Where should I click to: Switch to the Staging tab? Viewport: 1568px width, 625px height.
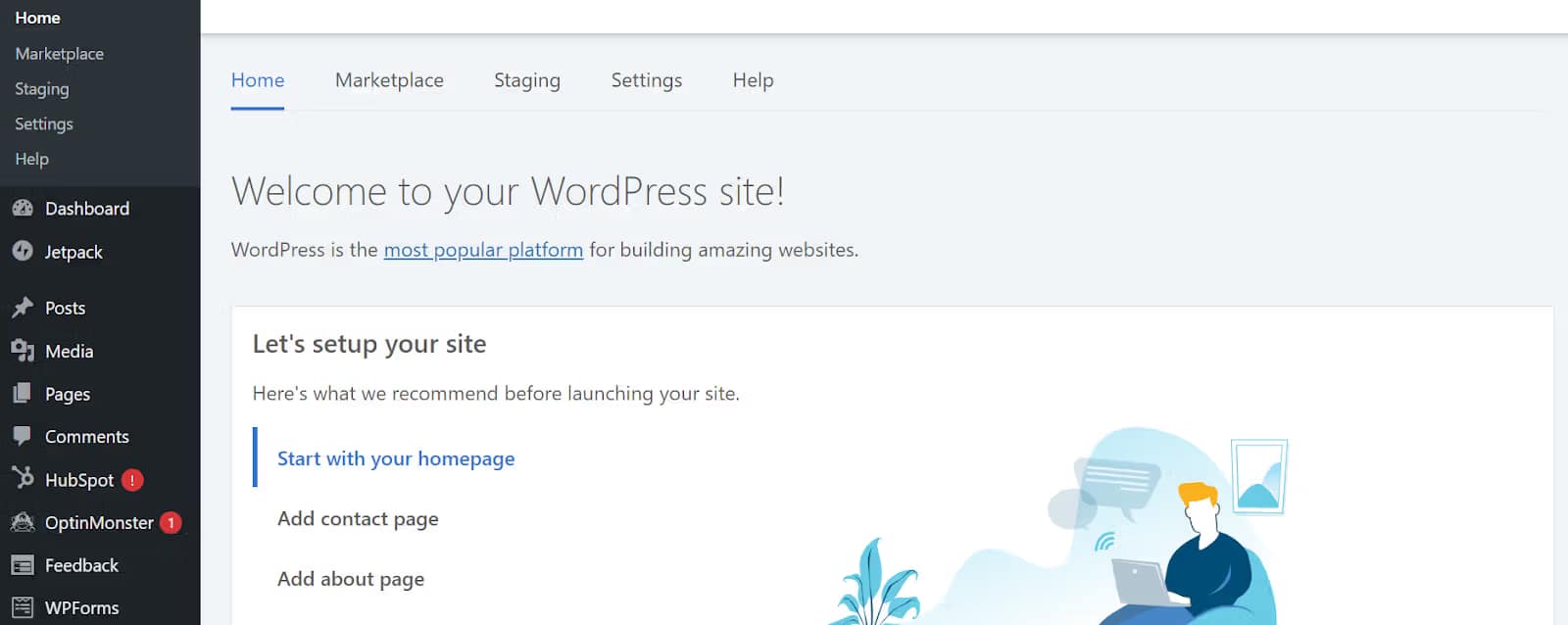(527, 80)
